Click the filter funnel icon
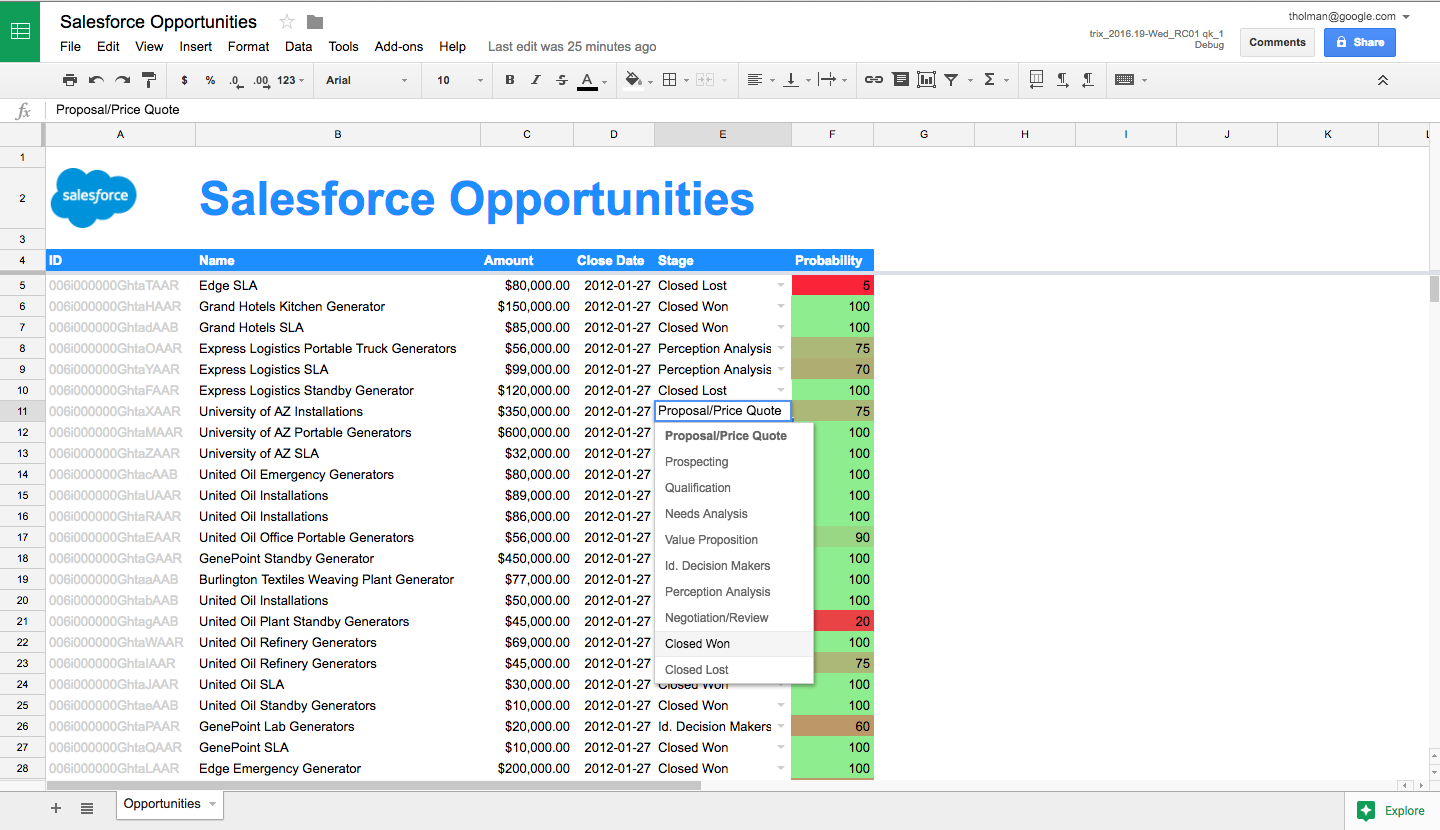The width and height of the screenshot is (1440, 830). [951, 80]
